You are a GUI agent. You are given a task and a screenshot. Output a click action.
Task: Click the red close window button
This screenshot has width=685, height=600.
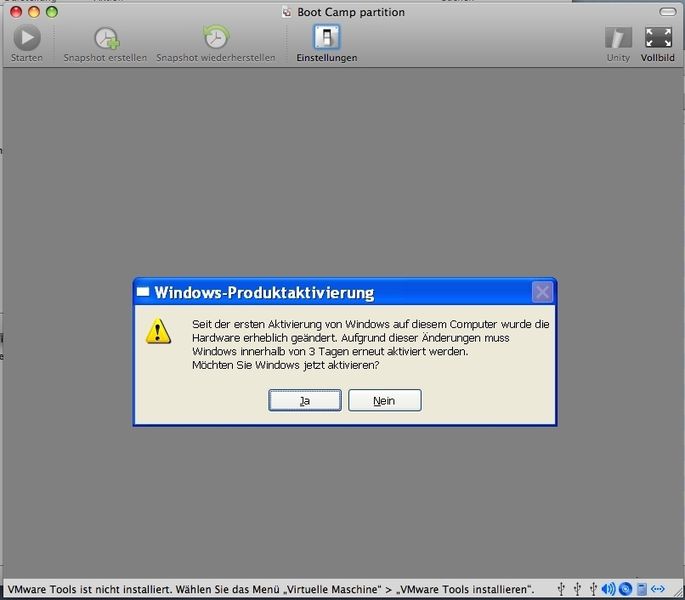[x=16, y=12]
